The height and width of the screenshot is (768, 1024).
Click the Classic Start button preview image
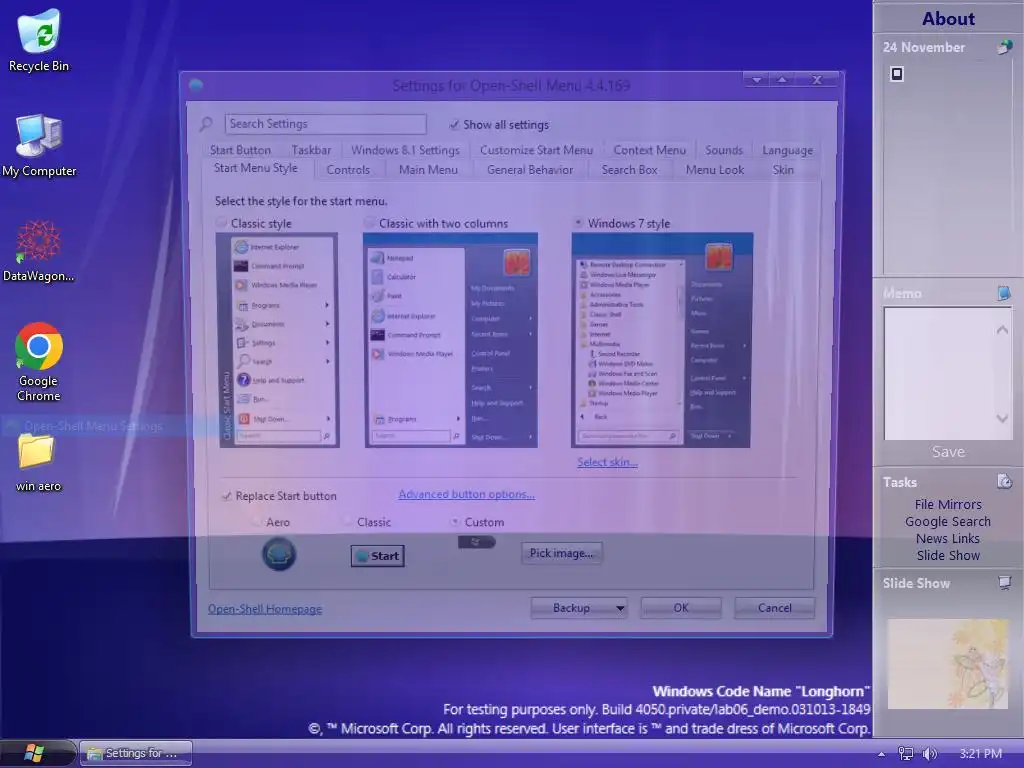click(x=377, y=556)
